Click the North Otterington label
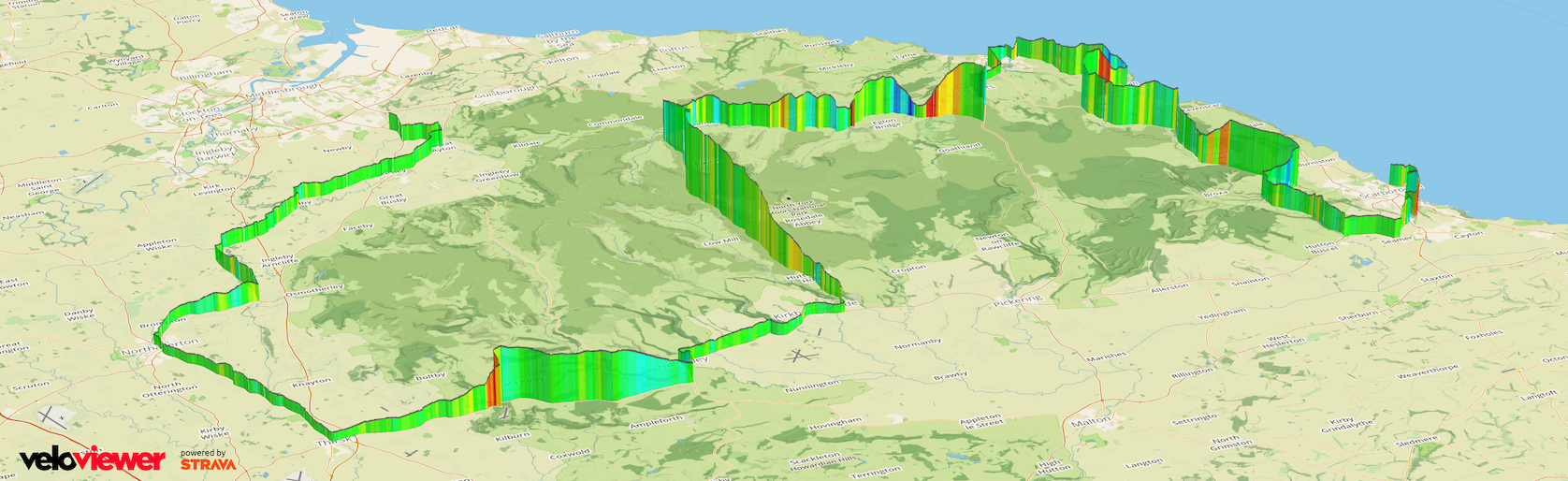The height and width of the screenshot is (481, 1568). pyautogui.click(x=168, y=389)
